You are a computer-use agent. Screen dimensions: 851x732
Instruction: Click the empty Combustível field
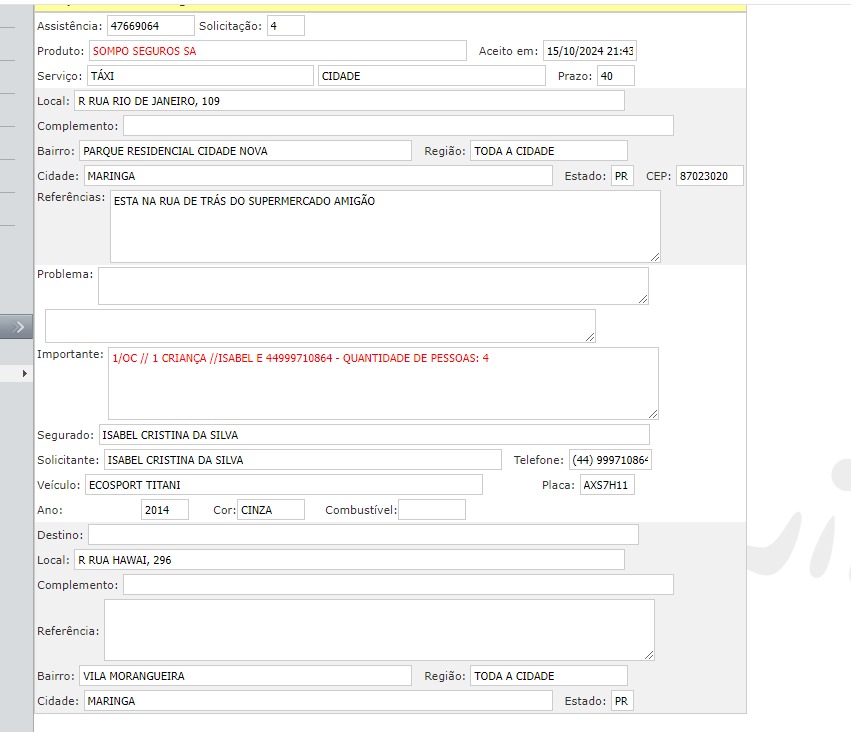(x=432, y=510)
